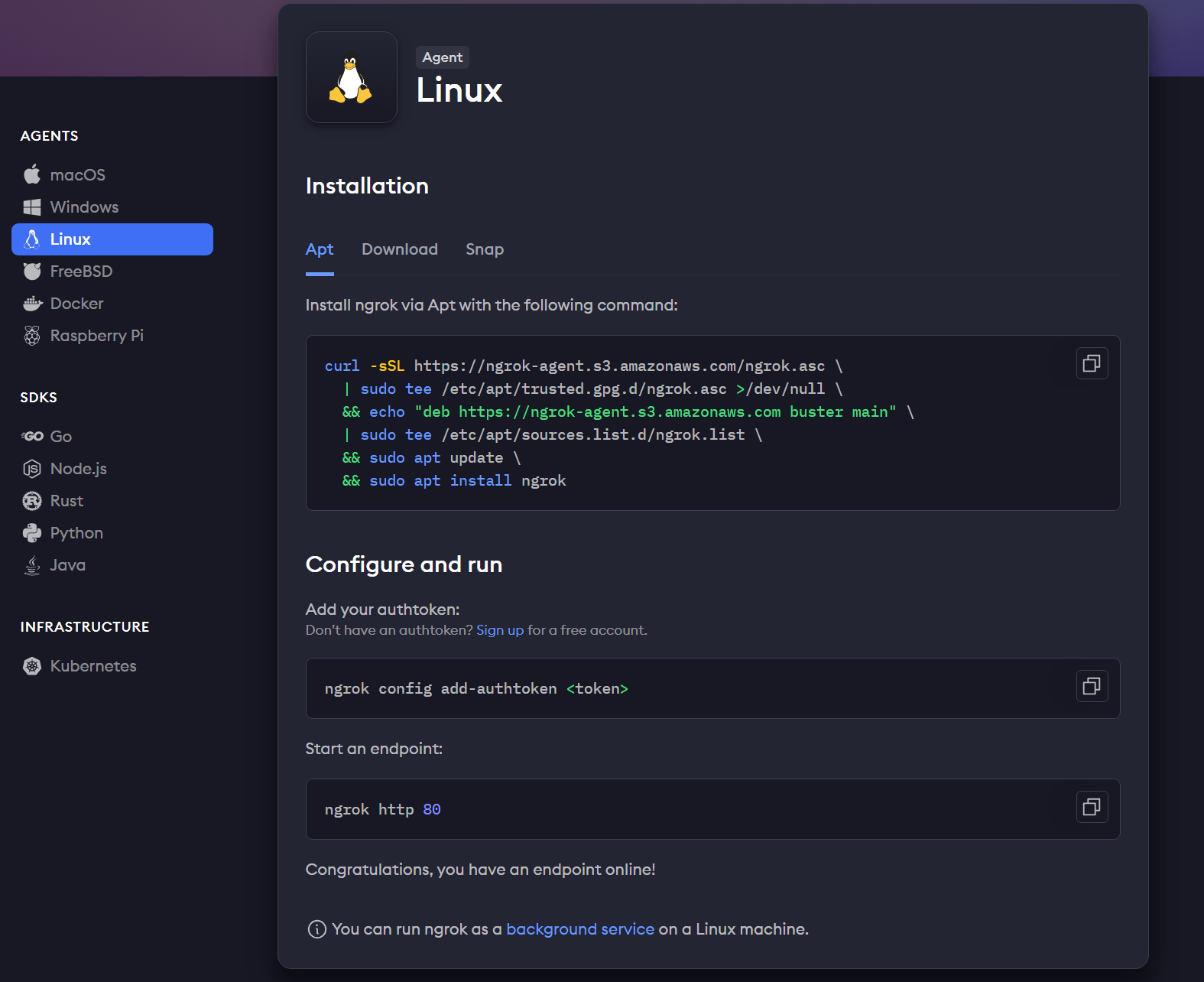This screenshot has height=982, width=1204.
Task: Click the Kubernetes wheel icon
Action: [32, 666]
